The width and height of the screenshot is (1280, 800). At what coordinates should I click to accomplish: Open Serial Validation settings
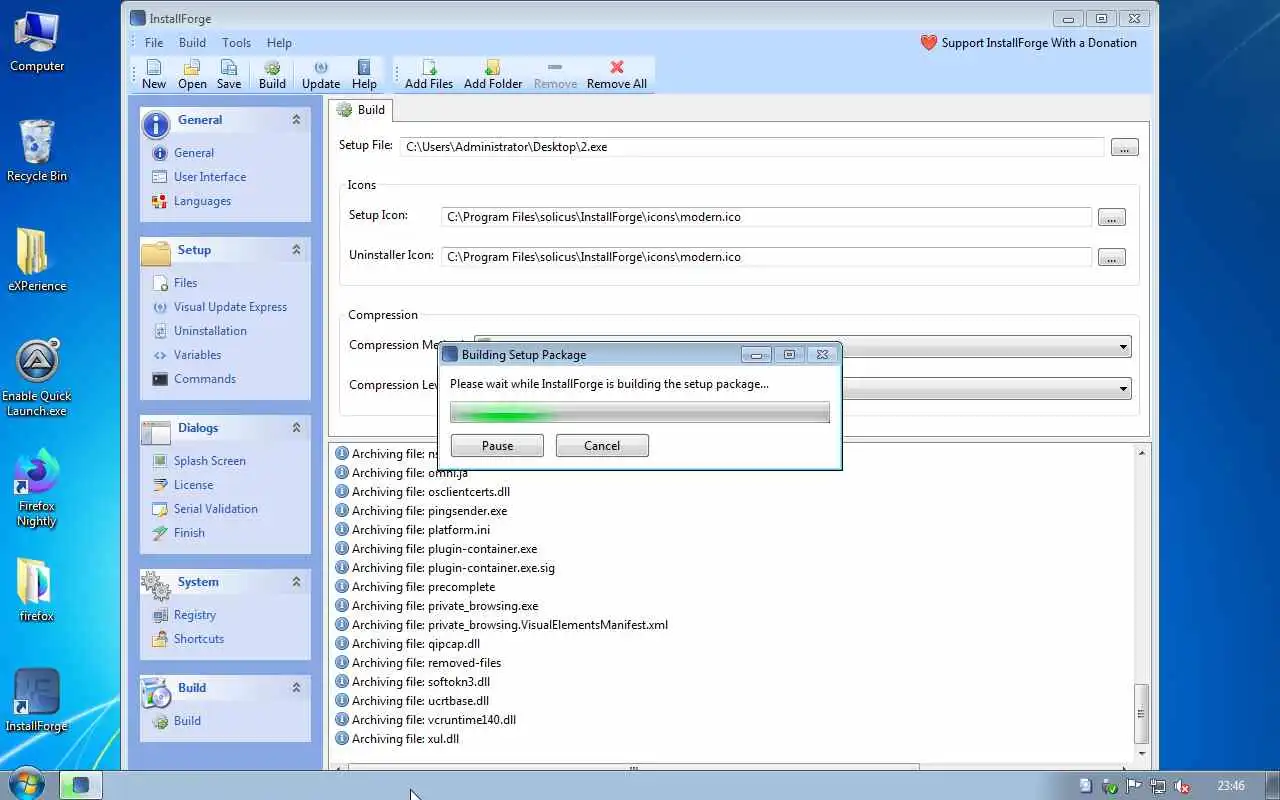coord(216,509)
